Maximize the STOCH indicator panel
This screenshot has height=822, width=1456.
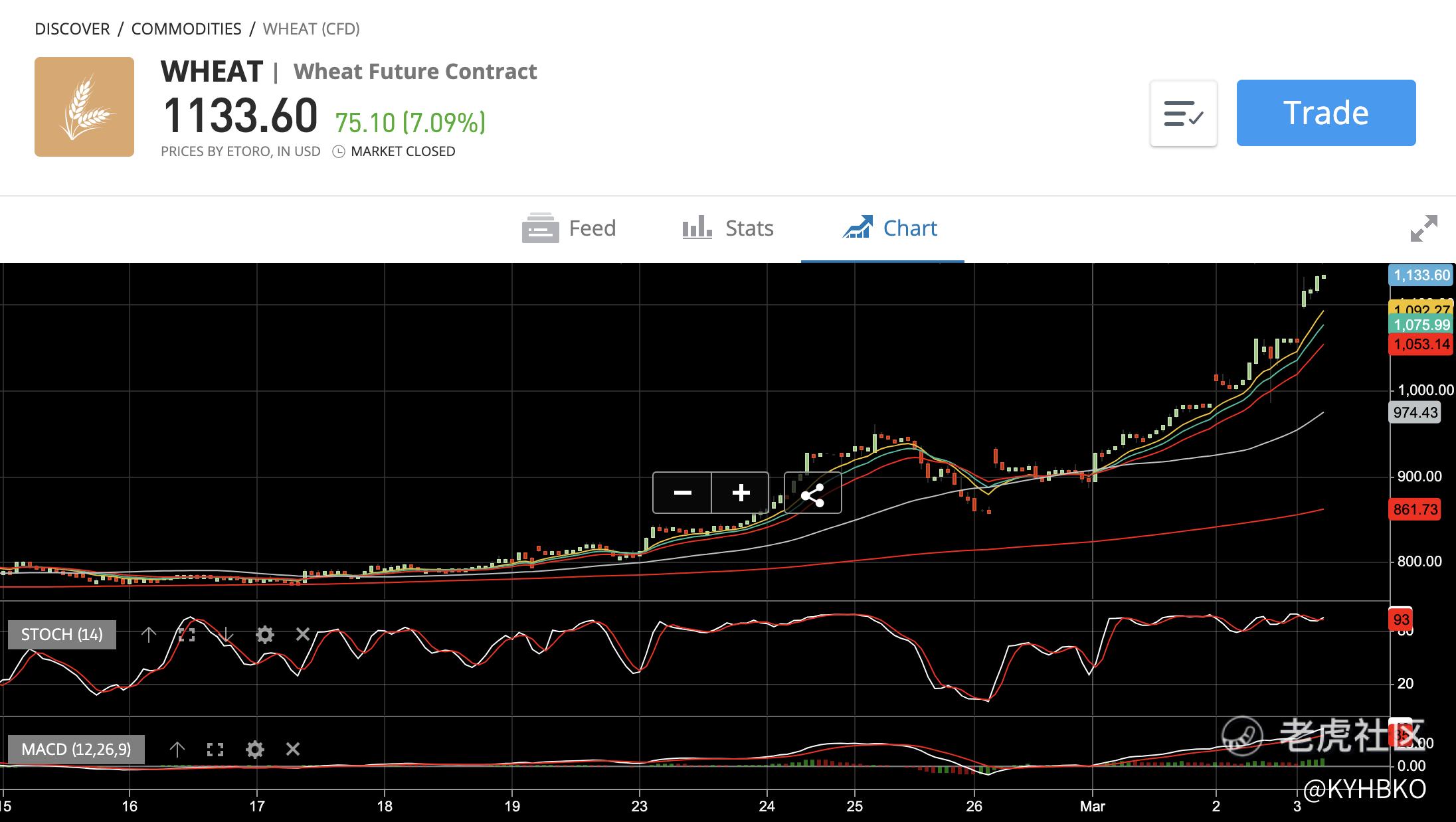187,635
